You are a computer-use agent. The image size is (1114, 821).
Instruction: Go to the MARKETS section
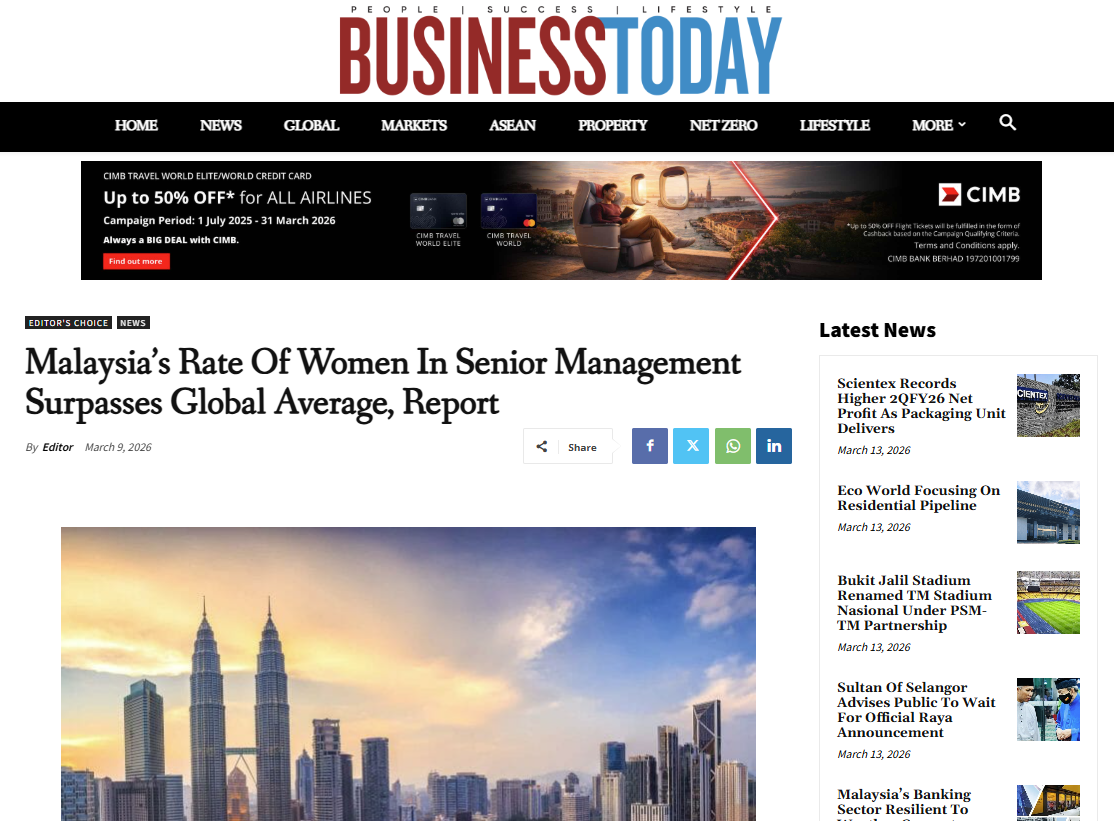coord(414,125)
